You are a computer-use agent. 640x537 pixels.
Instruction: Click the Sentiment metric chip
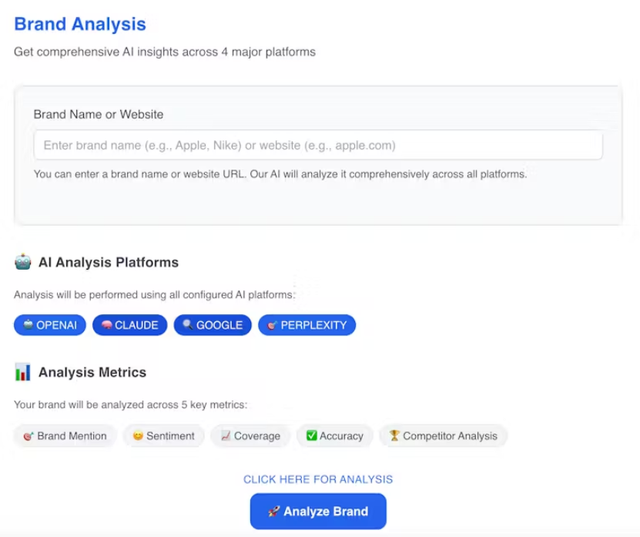163,436
